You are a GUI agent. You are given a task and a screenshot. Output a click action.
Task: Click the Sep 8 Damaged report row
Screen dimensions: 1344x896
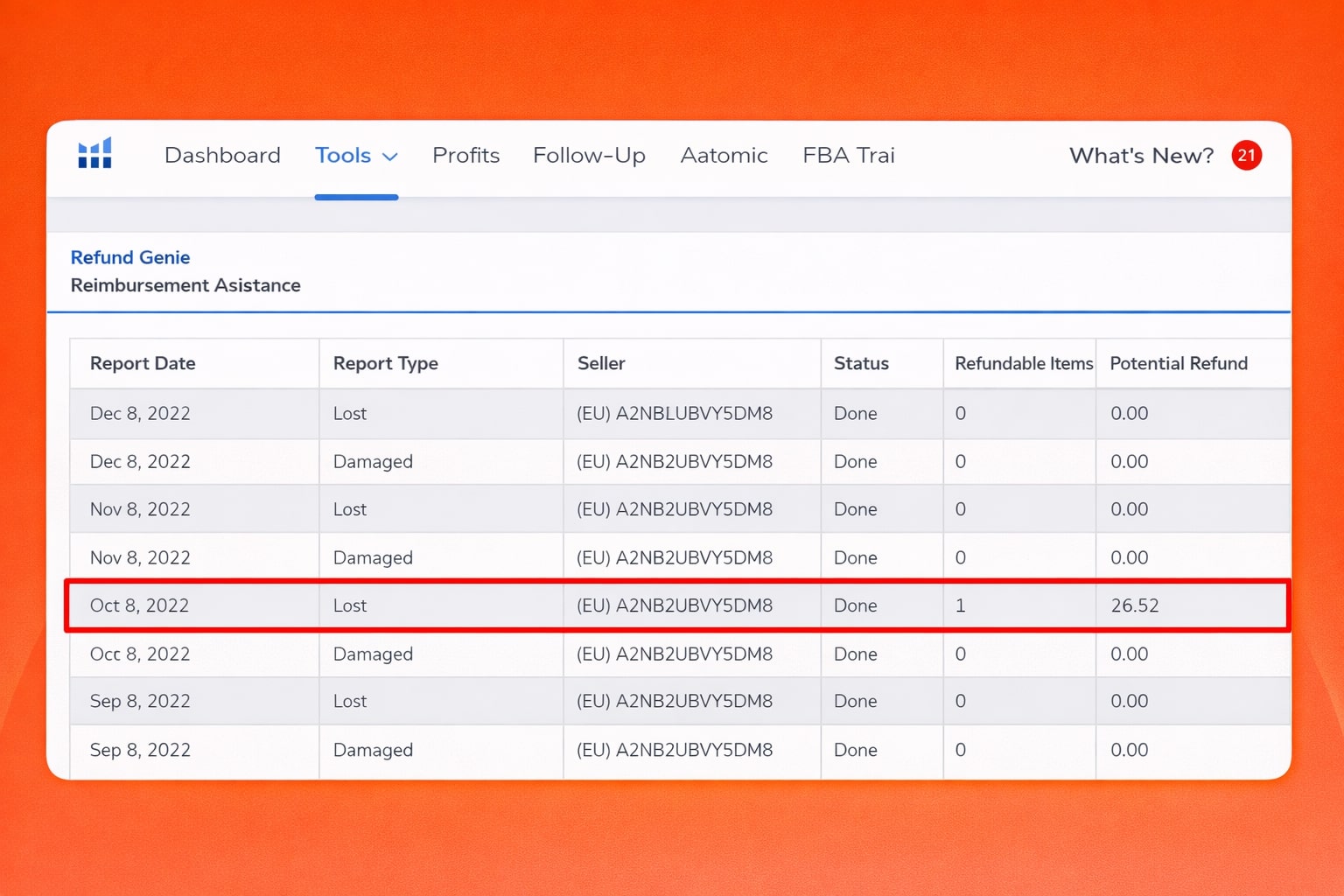click(674, 750)
